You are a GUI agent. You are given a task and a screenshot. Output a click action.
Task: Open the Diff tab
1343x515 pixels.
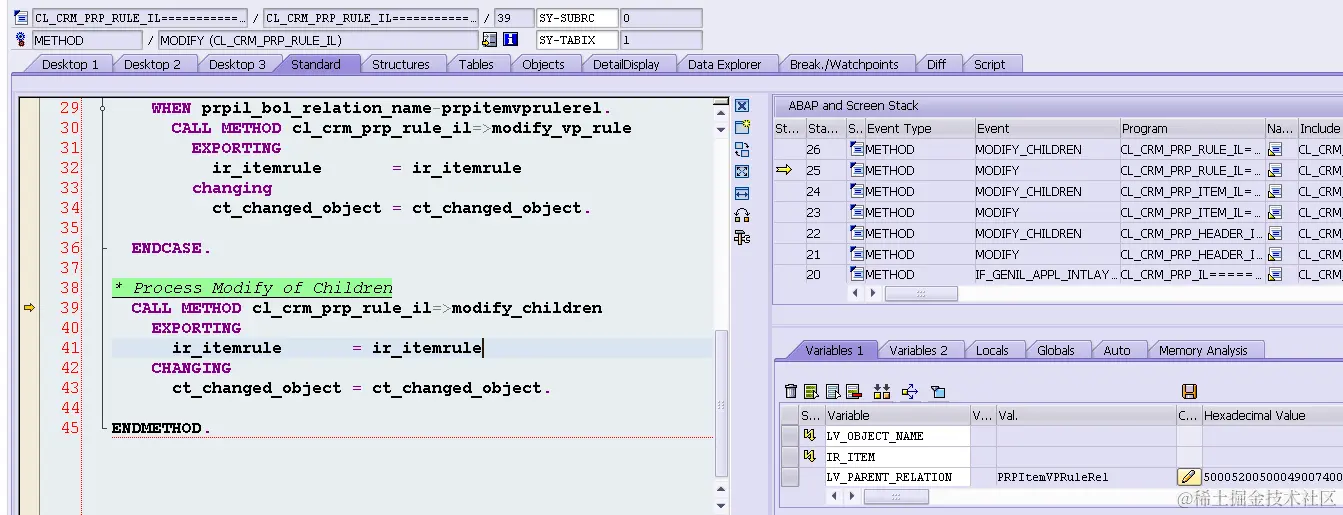pyautogui.click(x=936, y=64)
